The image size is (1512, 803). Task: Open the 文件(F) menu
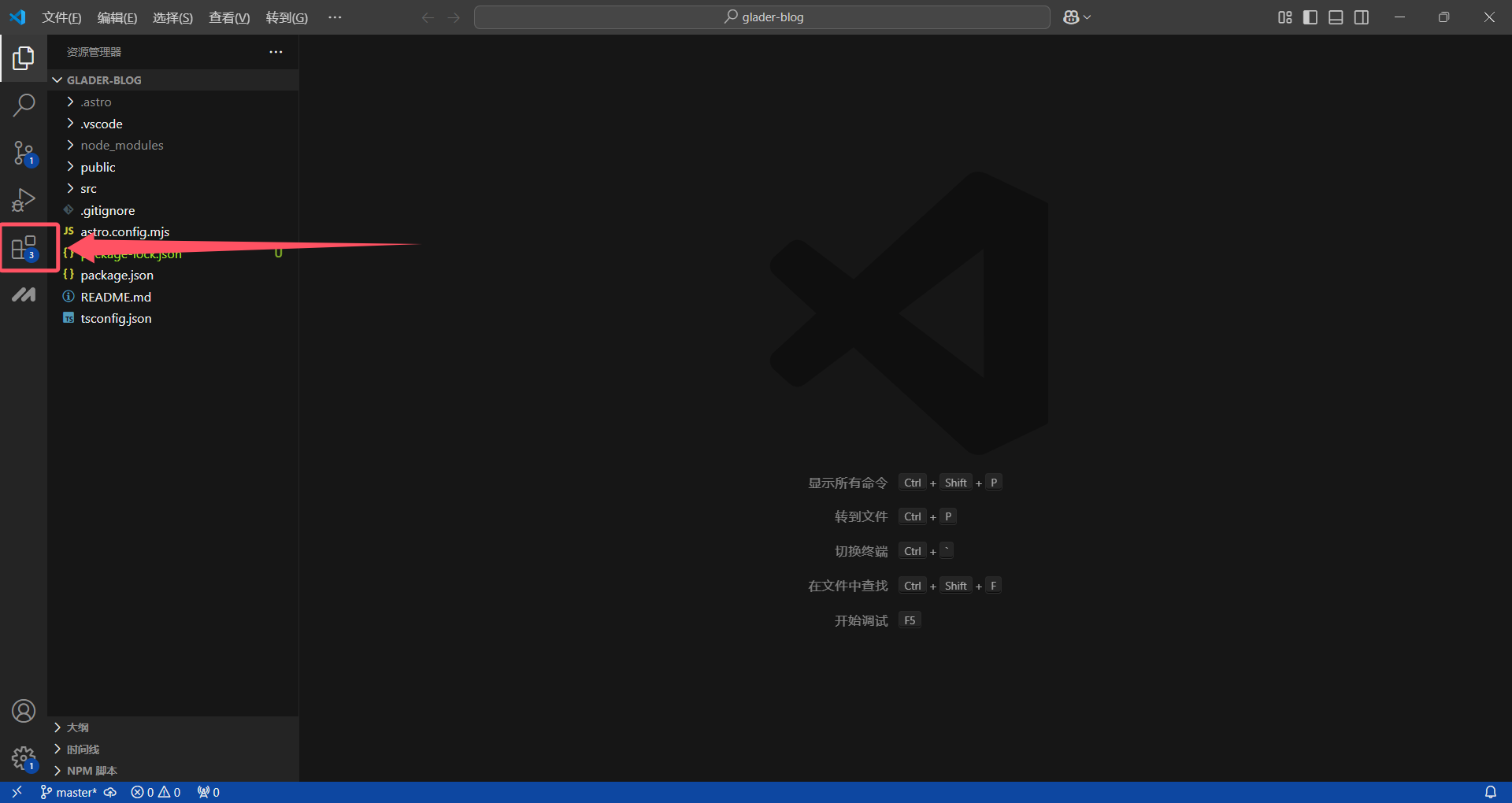click(x=61, y=17)
